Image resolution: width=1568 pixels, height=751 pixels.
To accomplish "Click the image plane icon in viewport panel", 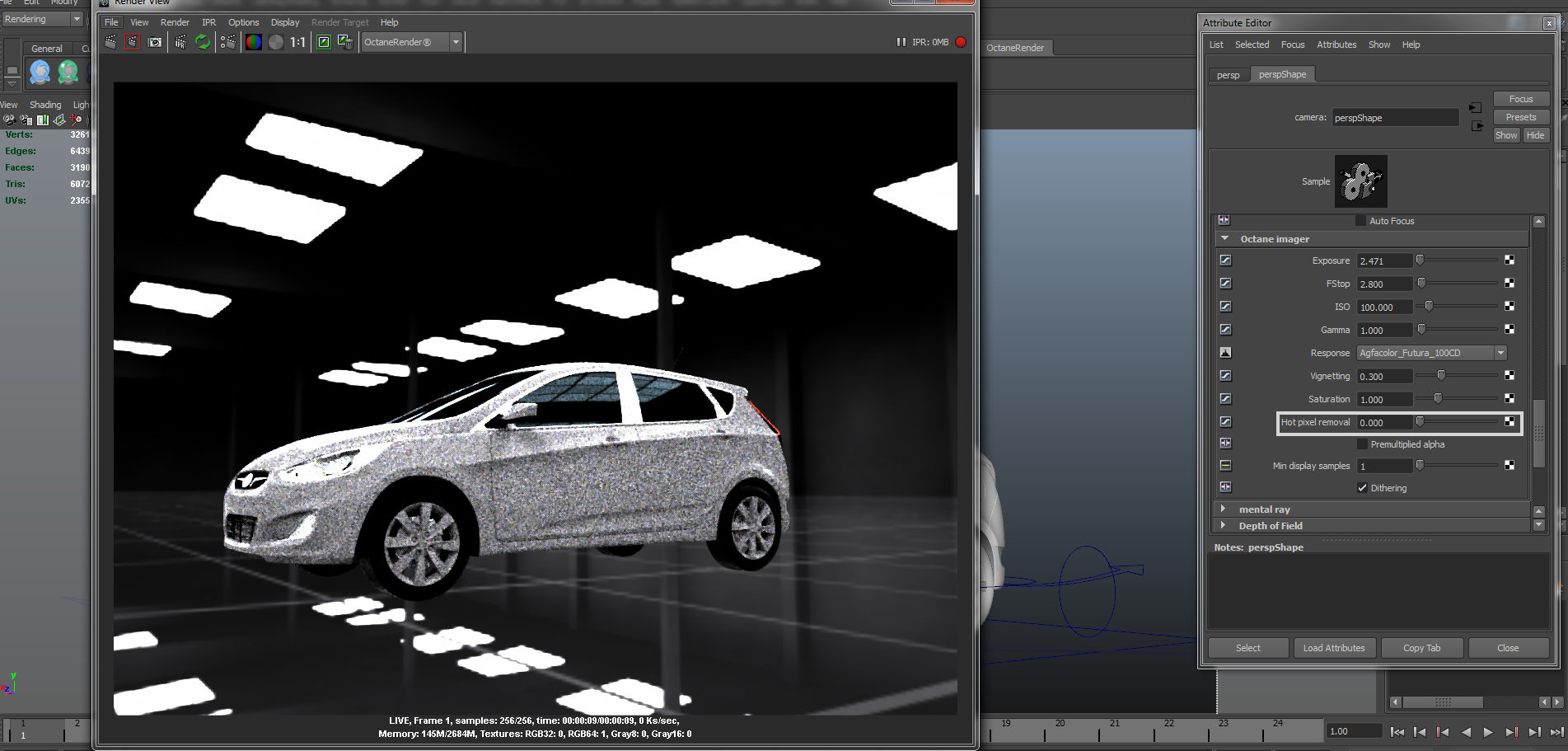I will pyautogui.click(x=59, y=120).
